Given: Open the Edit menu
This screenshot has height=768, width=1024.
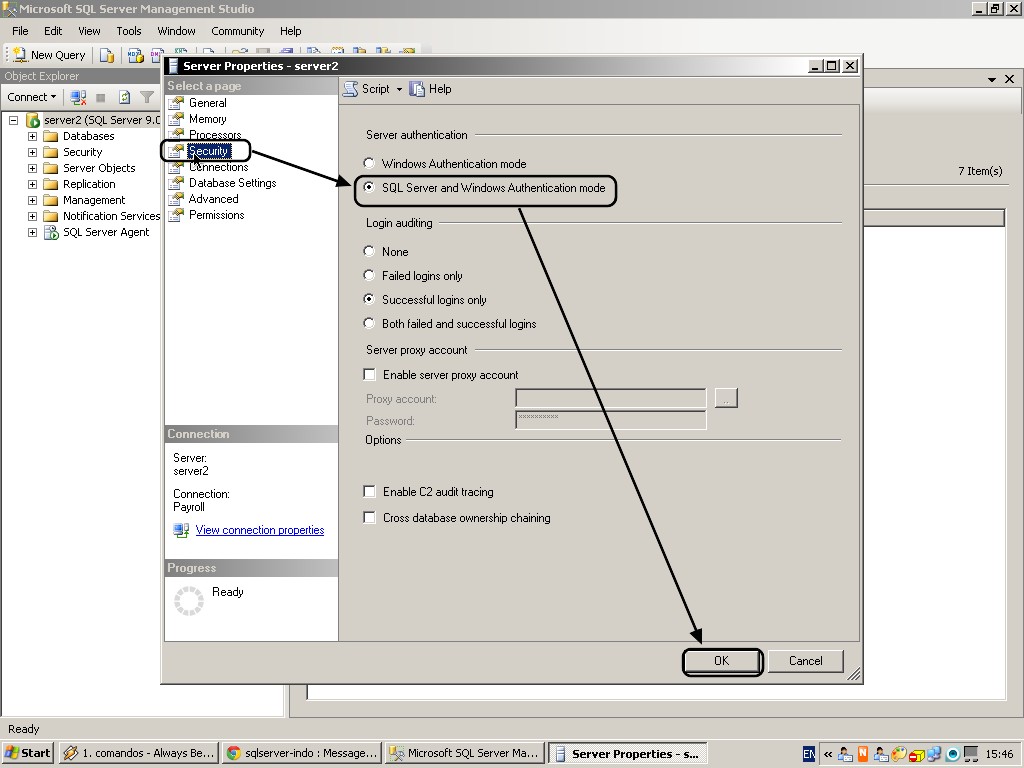Looking at the screenshot, I should coord(53,31).
